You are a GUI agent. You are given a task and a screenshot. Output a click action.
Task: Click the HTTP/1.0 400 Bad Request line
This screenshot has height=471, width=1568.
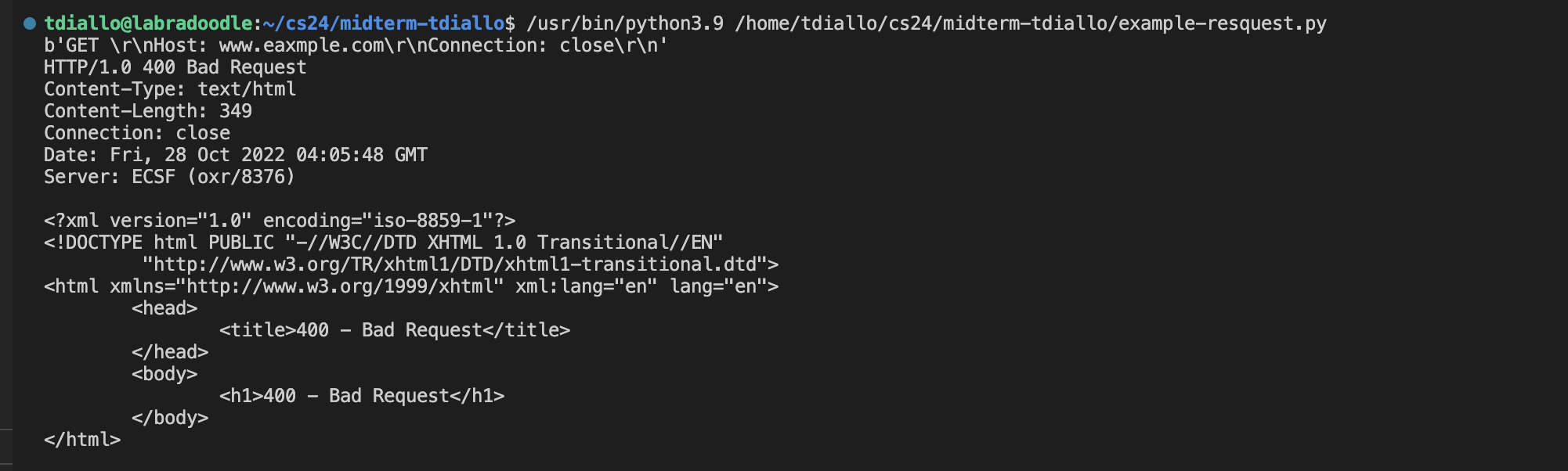[x=175, y=67]
